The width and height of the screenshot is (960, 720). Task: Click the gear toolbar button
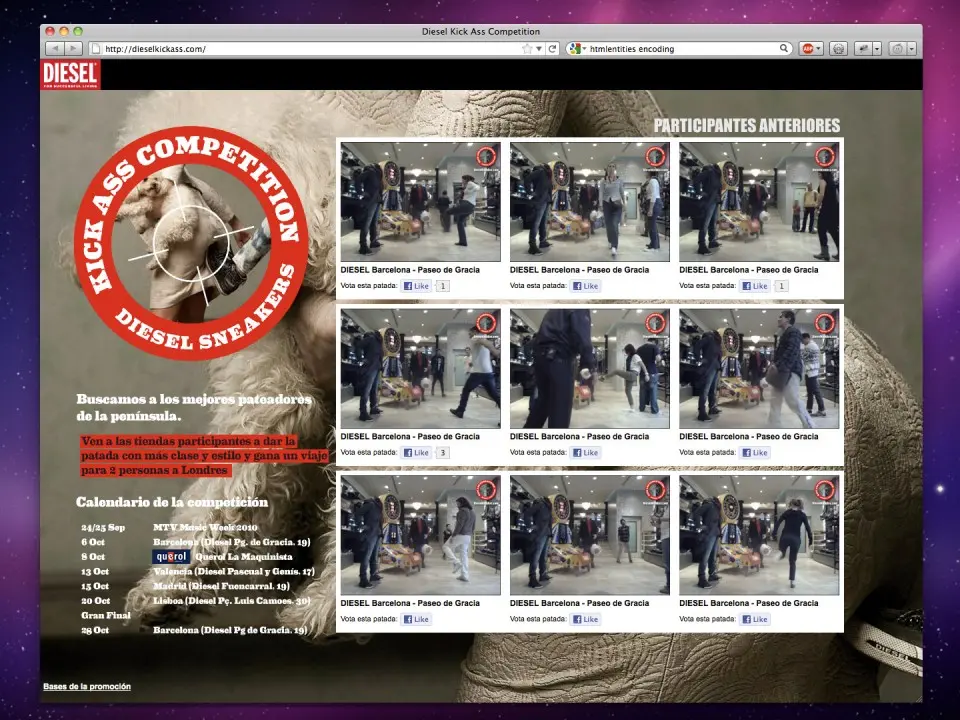pos(838,48)
